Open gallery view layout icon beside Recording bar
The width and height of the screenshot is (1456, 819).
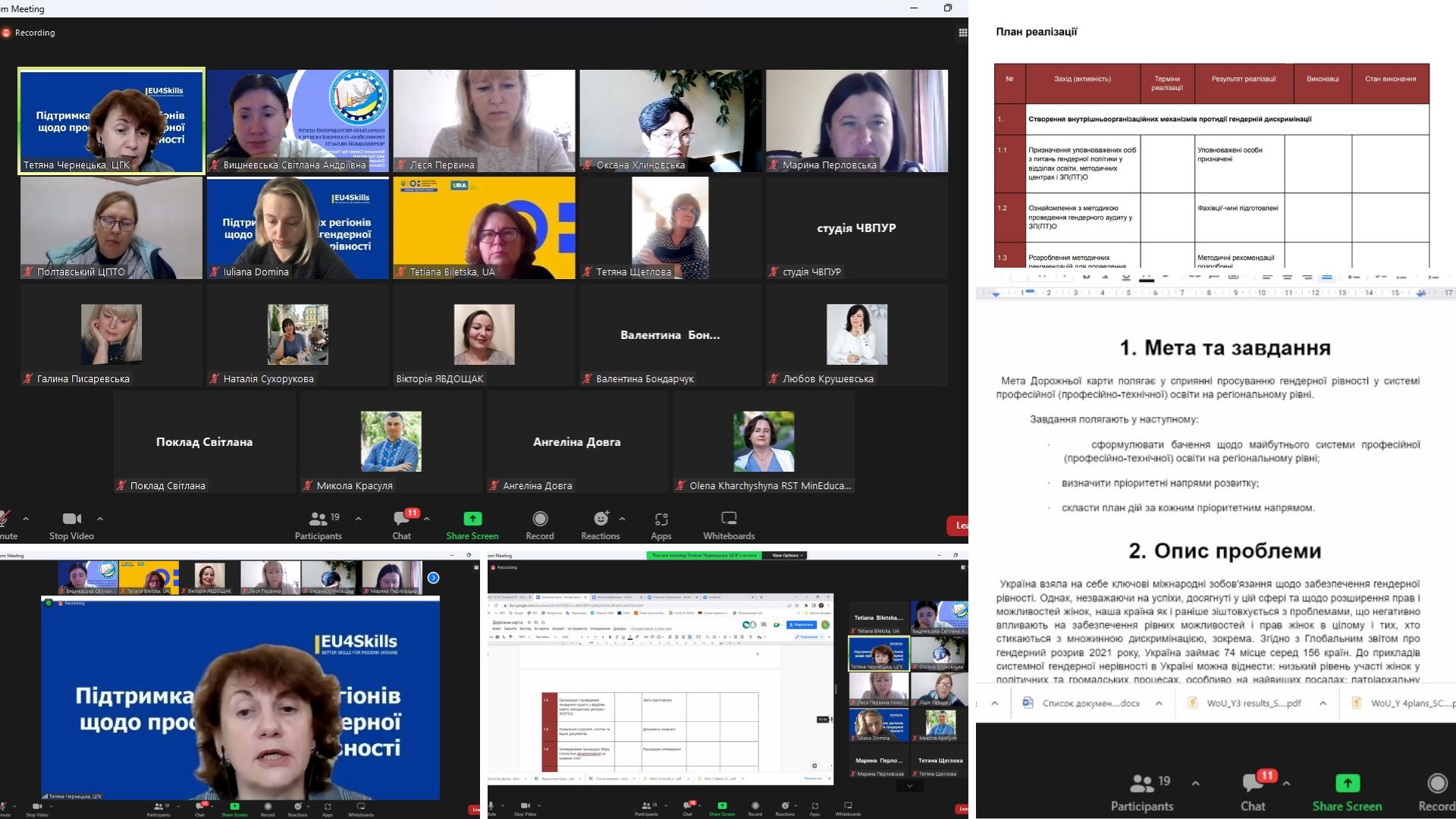coord(962,33)
